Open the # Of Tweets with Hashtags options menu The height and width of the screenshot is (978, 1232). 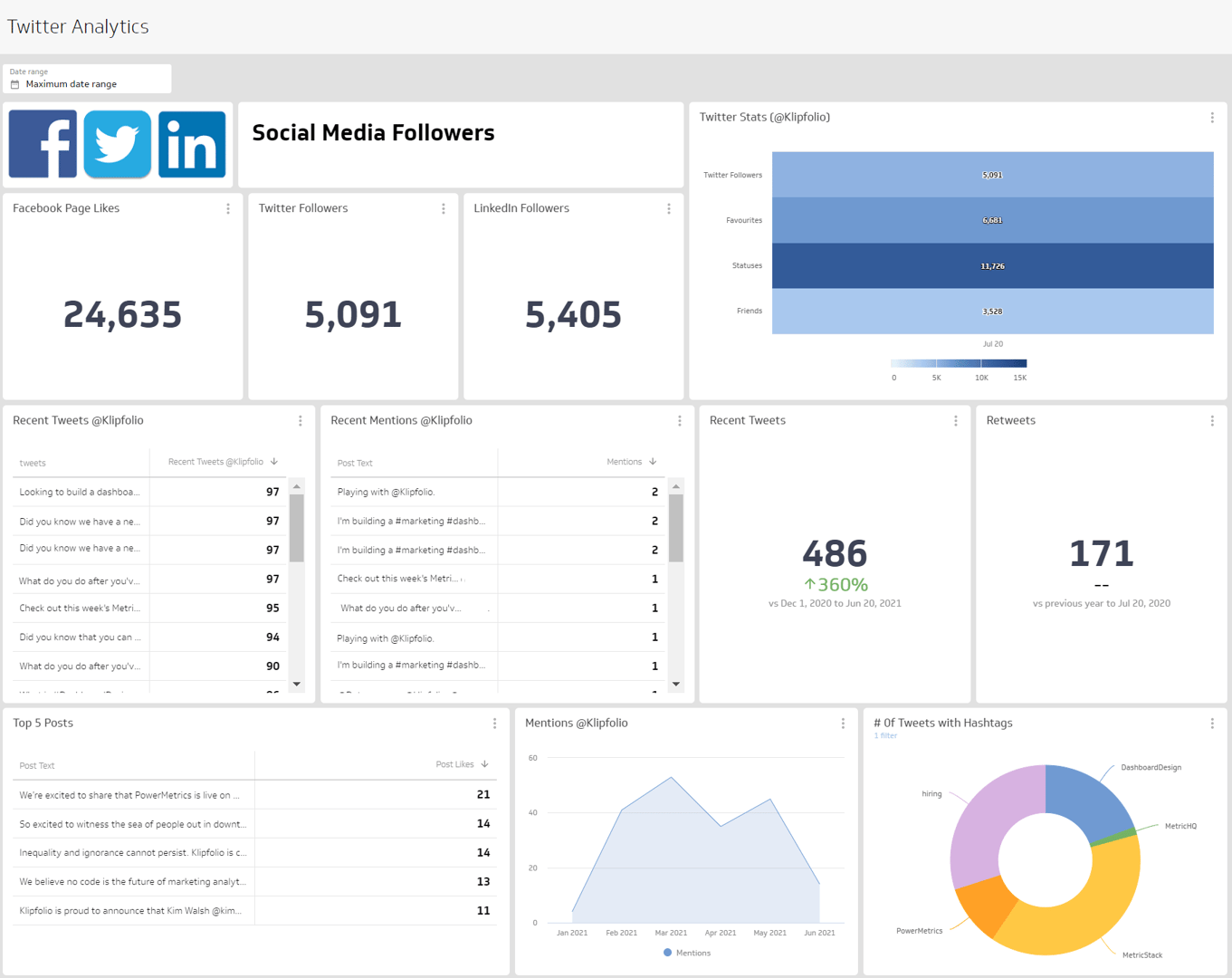(1212, 723)
